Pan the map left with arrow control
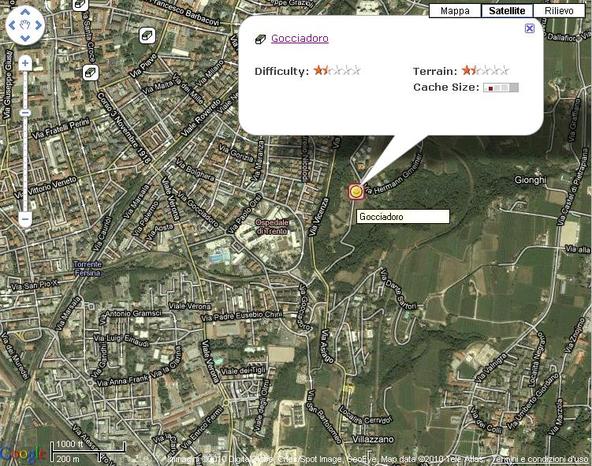The height and width of the screenshot is (466, 592). pyautogui.click(x=12, y=25)
